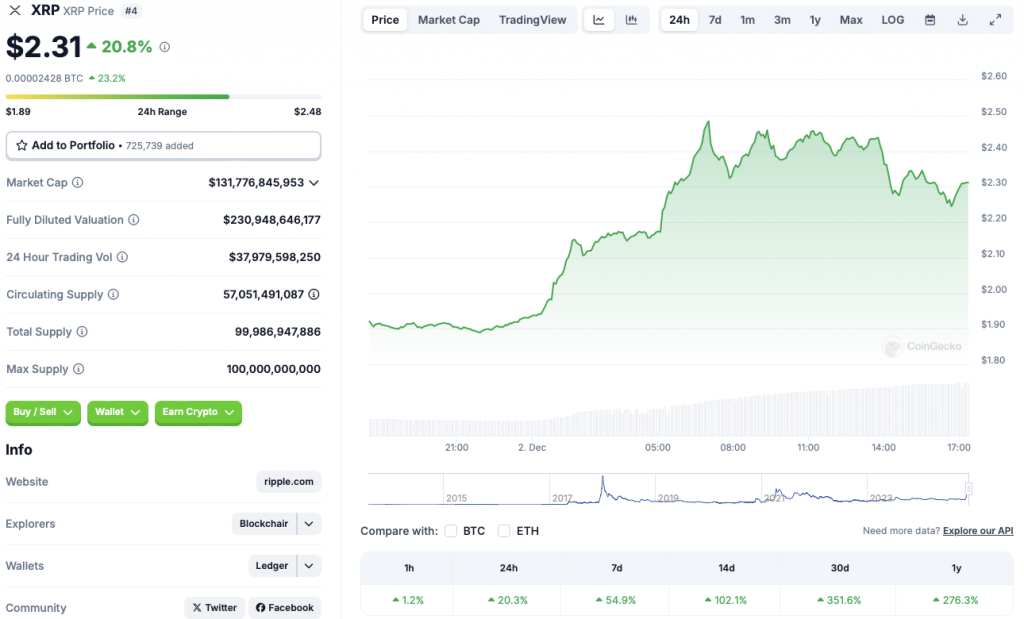Switch to TradingView tab
This screenshot has width=1024, height=619.
pyautogui.click(x=532, y=20)
